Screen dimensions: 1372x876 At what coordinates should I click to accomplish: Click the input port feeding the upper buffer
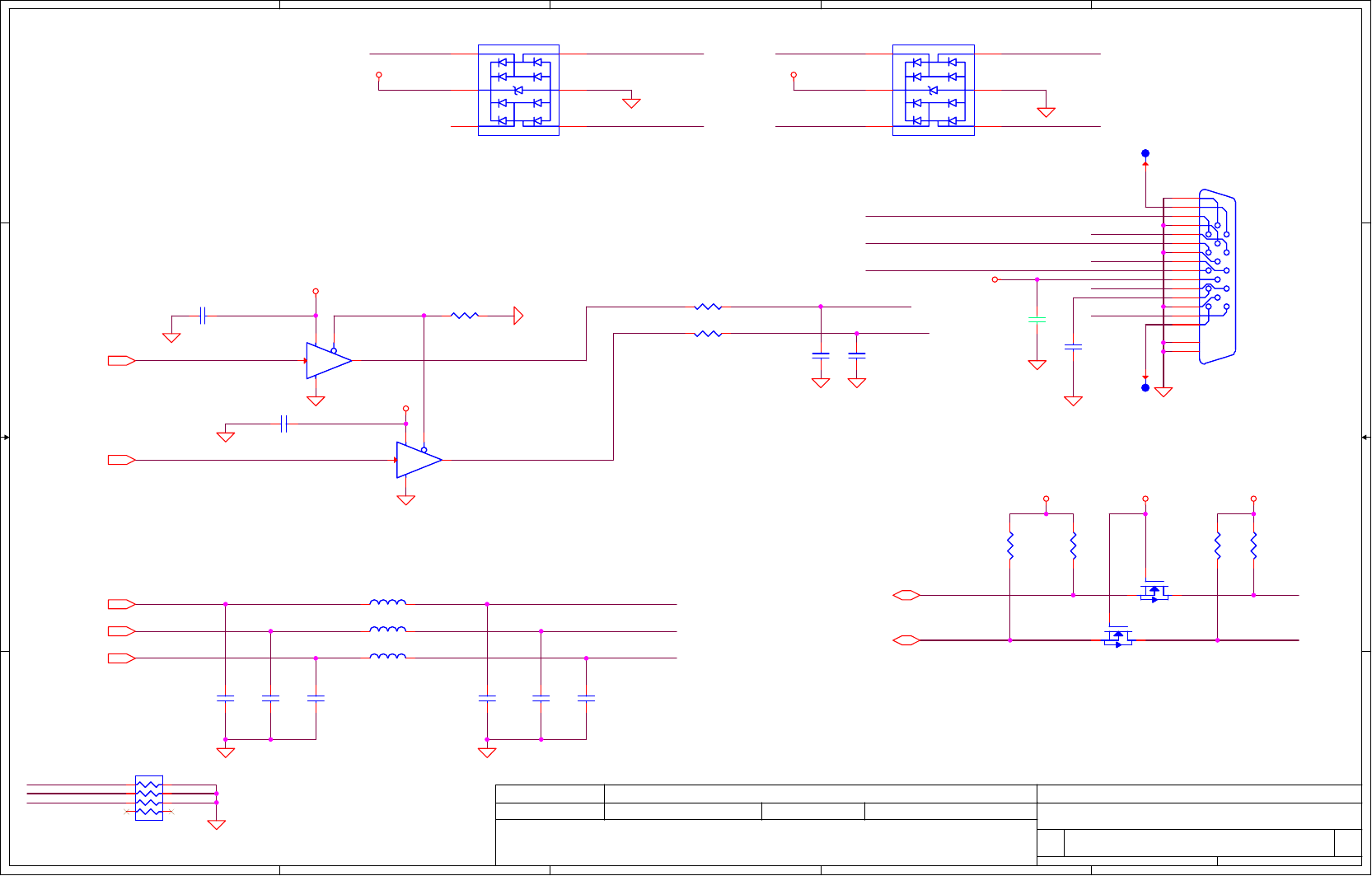[x=121, y=361]
